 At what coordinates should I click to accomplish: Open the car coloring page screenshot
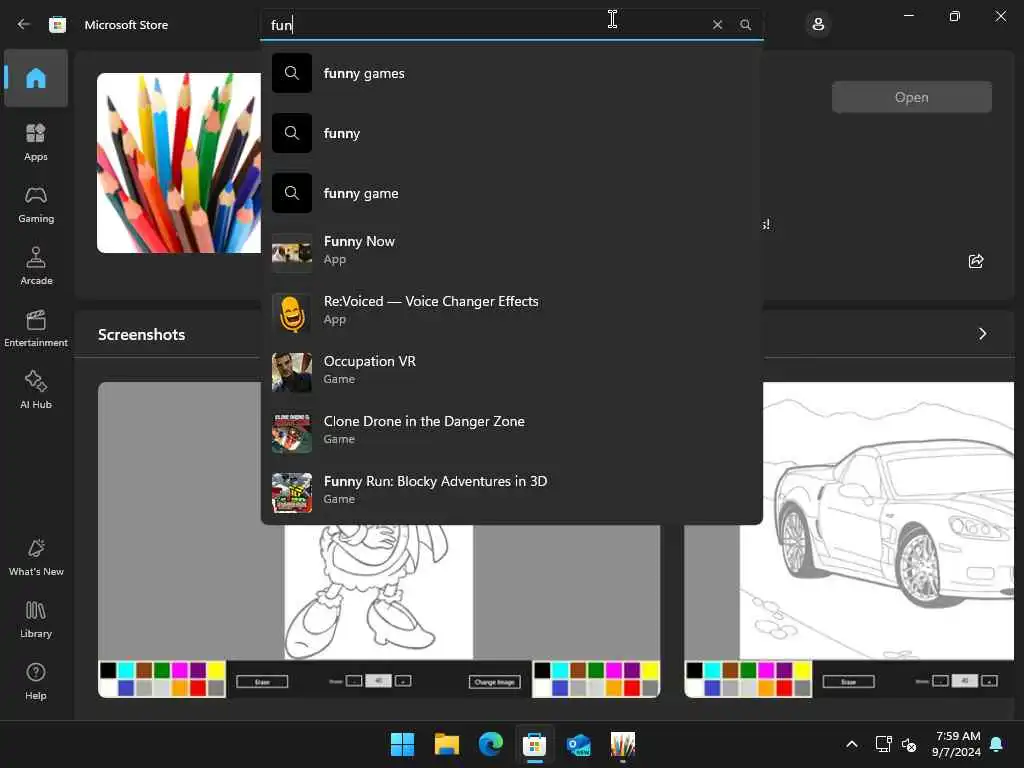pyautogui.click(x=849, y=539)
